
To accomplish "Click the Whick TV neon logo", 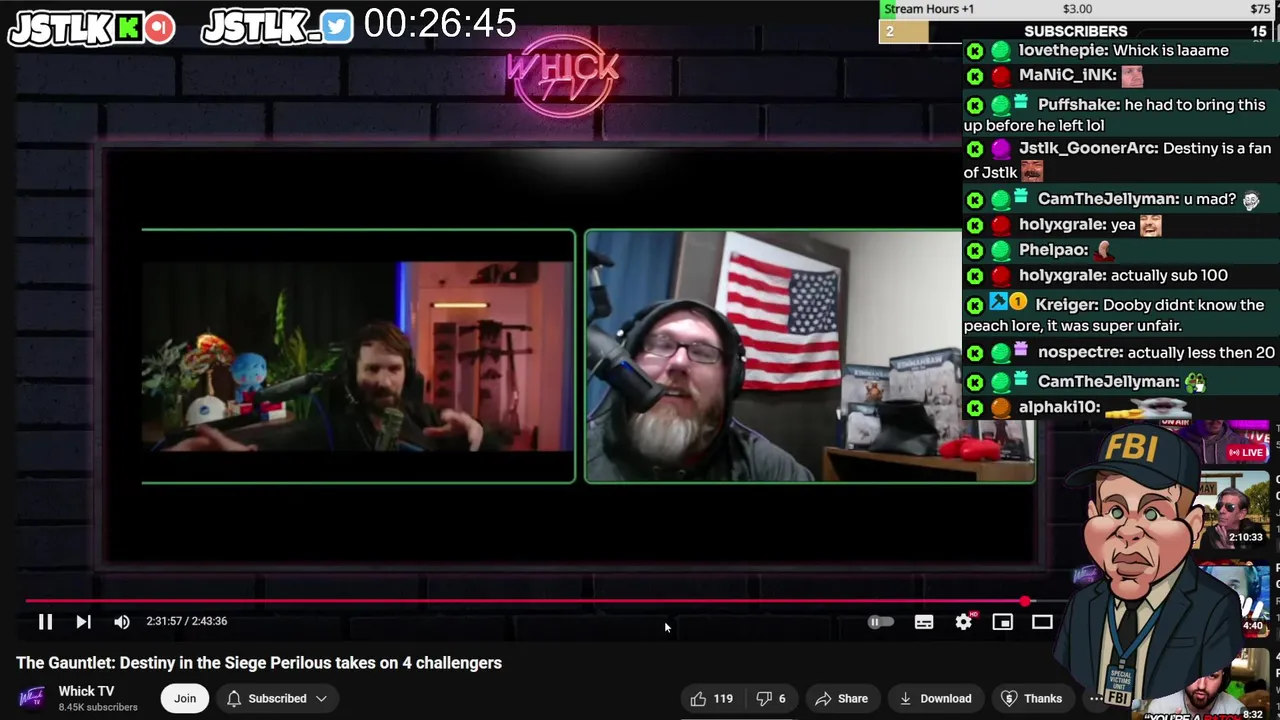I will coord(563,76).
